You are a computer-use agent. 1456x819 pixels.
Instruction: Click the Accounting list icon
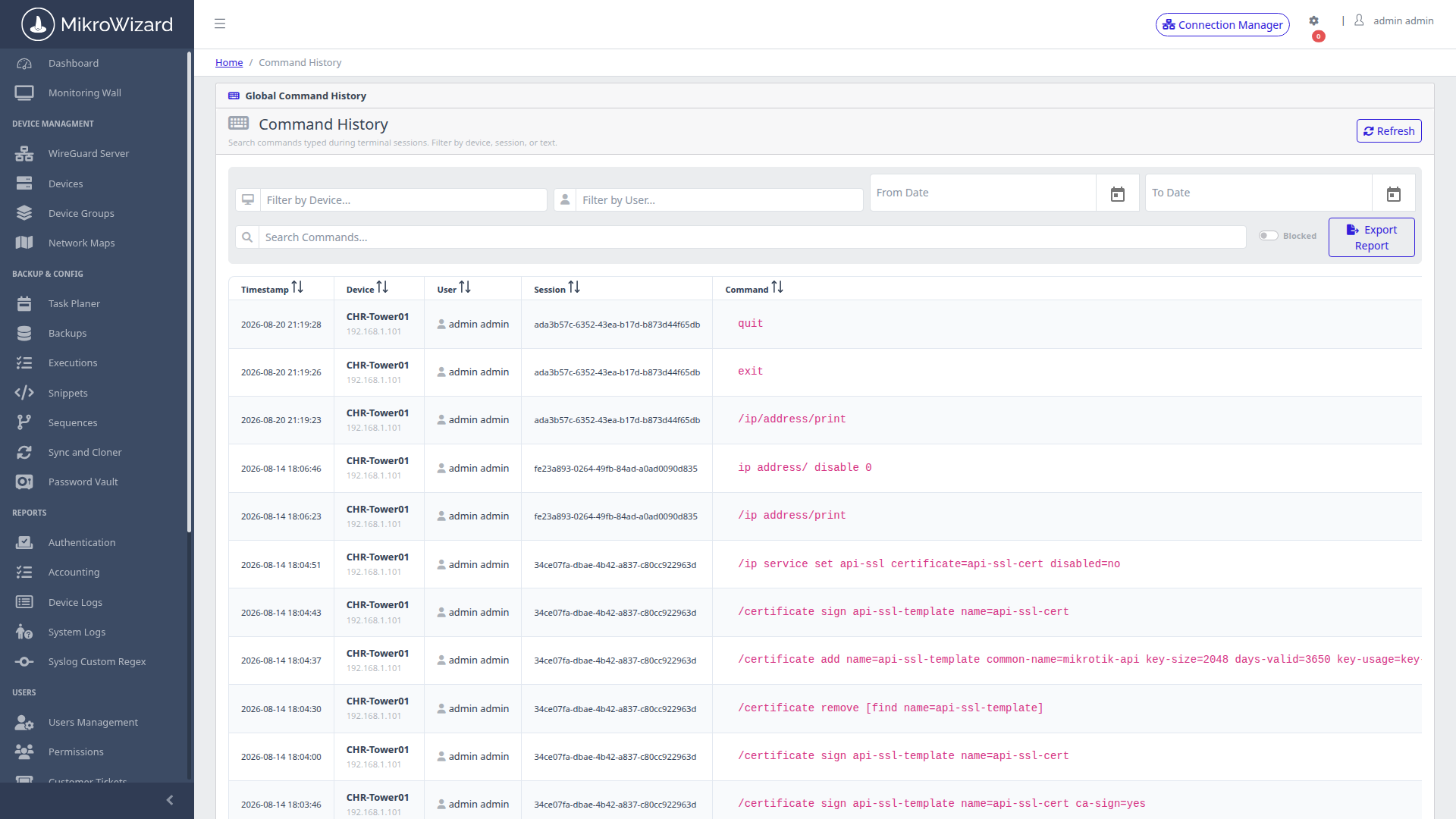click(24, 573)
